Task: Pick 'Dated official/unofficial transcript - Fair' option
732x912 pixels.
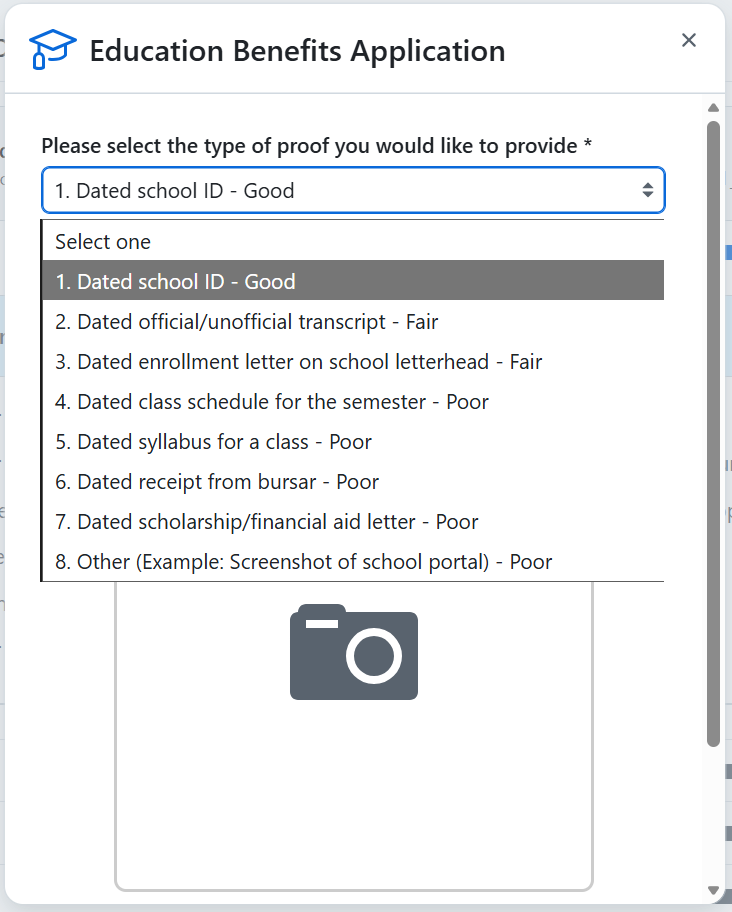Action: click(x=247, y=322)
